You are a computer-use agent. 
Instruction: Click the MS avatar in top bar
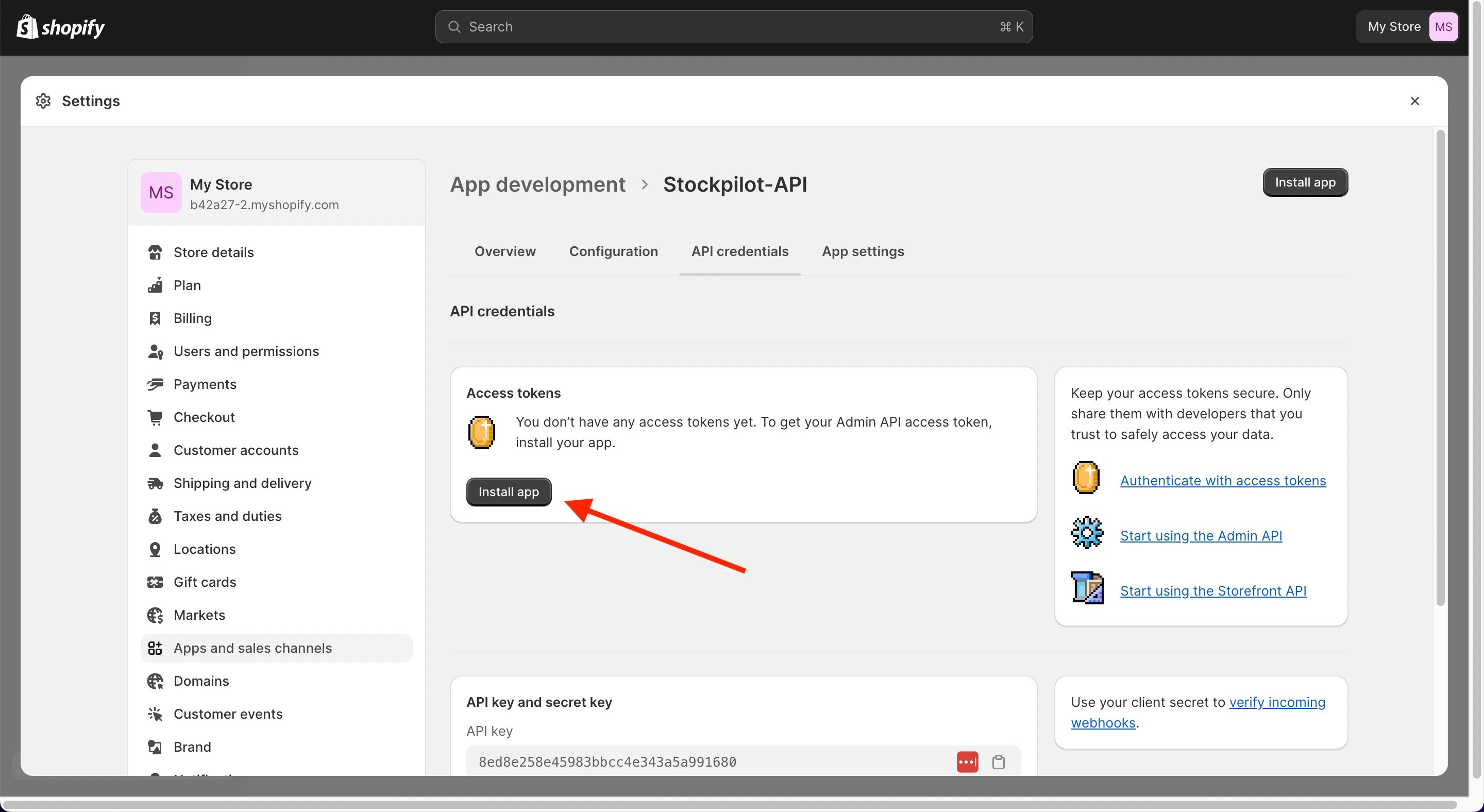click(x=1443, y=27)
